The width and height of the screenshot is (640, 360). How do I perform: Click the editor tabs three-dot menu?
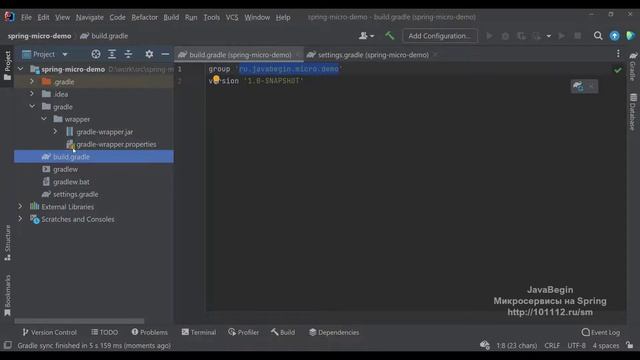coord(618,54)
